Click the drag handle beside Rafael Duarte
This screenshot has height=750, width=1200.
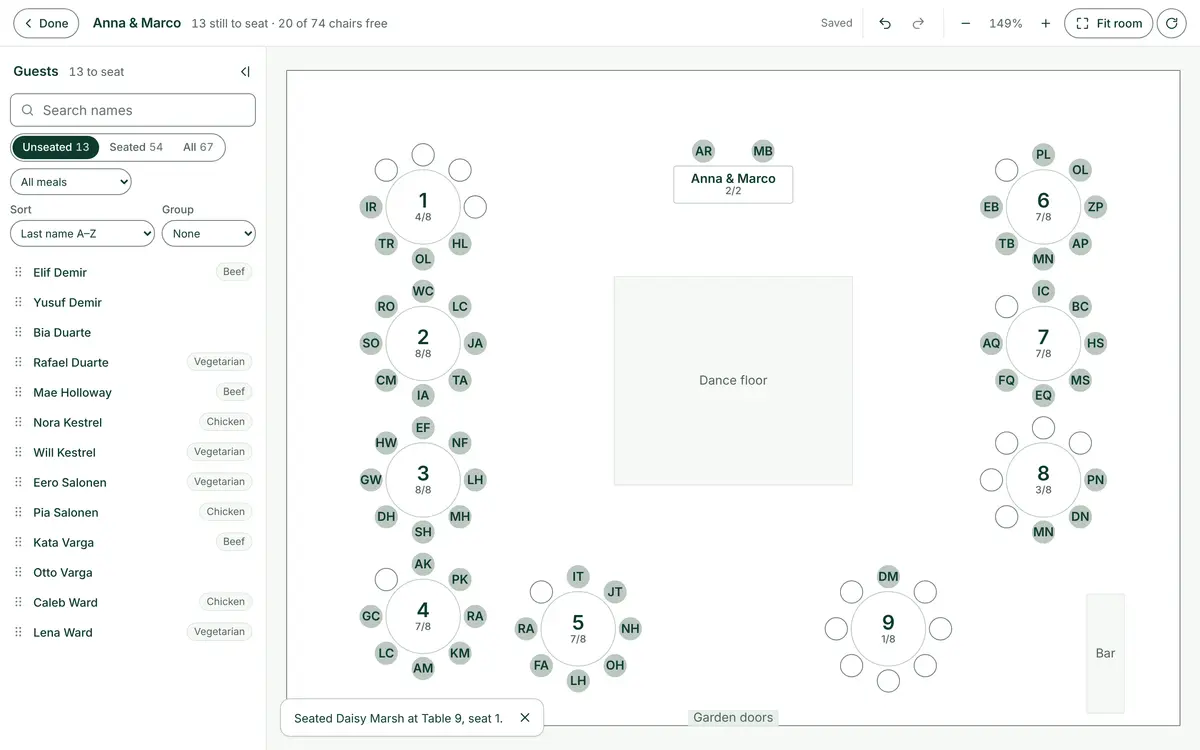pyautogui.click(x=17, y=362)
